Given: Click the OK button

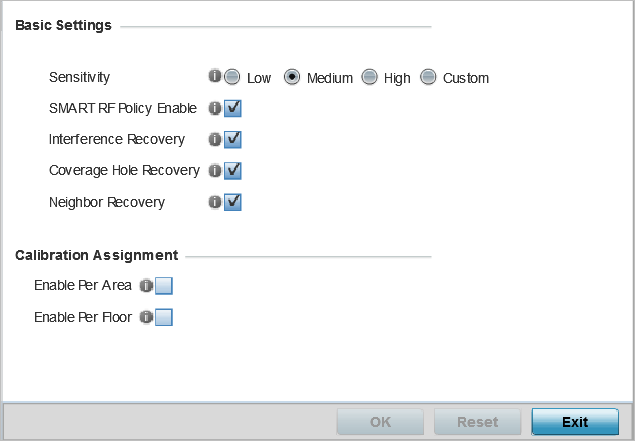Looking at the screenshot, I should coord(380,422).
